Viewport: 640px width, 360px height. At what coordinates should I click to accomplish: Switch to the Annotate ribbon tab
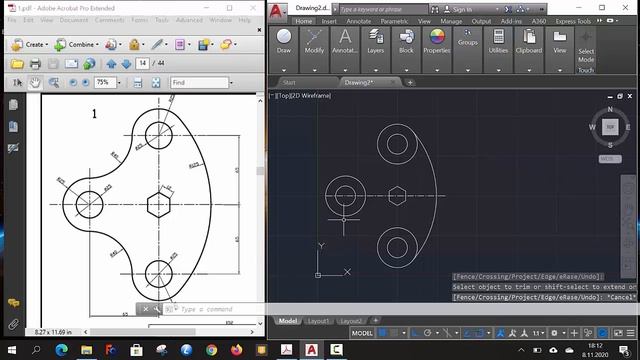[358, 21]
